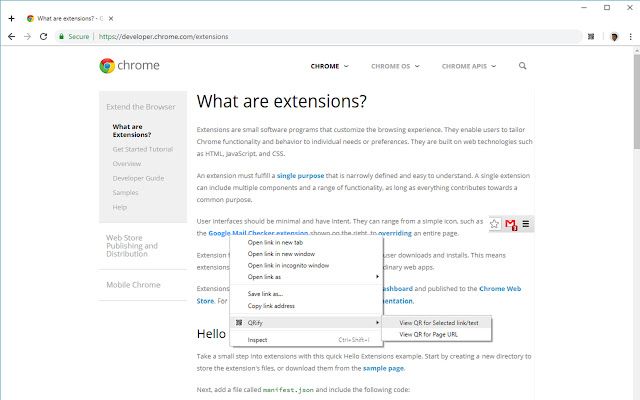Expand the 'Open link as' submenu arrow
The width and height of the screenshot is (640, 400).
pos(377,277)
